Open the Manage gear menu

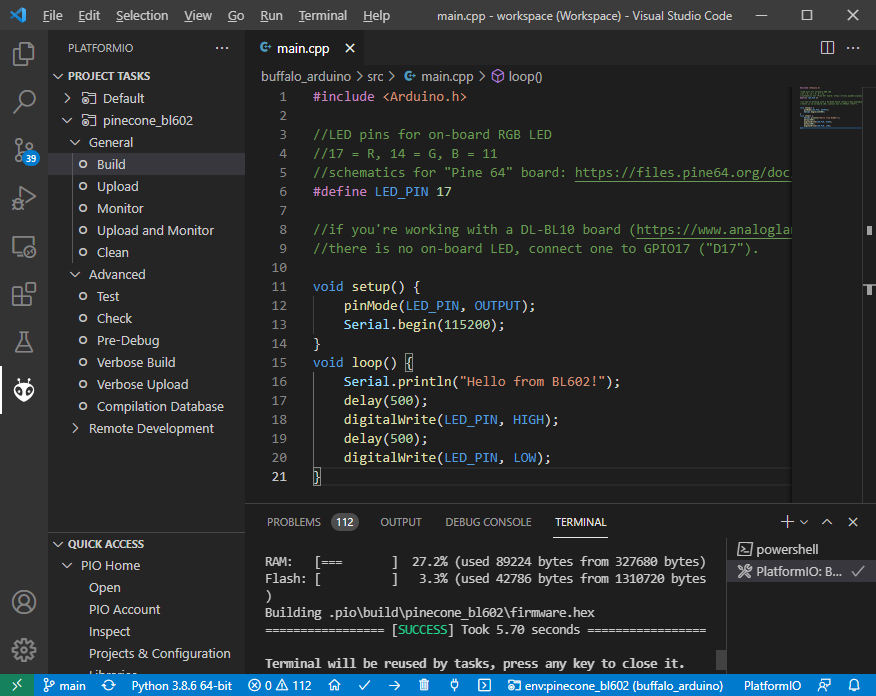tap(23, 650)
